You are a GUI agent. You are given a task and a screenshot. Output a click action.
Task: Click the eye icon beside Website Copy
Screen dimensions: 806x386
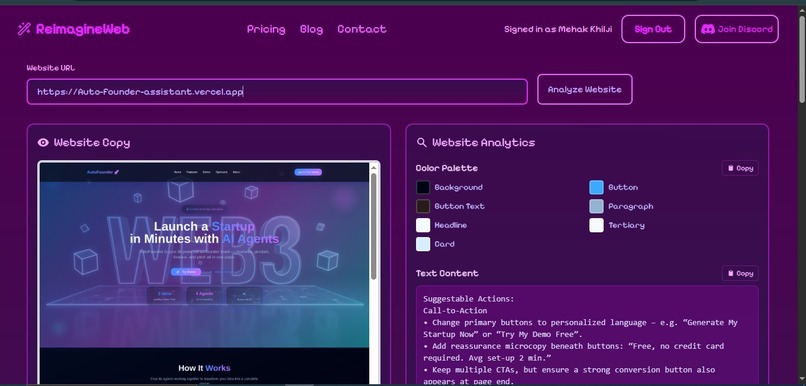43,142
